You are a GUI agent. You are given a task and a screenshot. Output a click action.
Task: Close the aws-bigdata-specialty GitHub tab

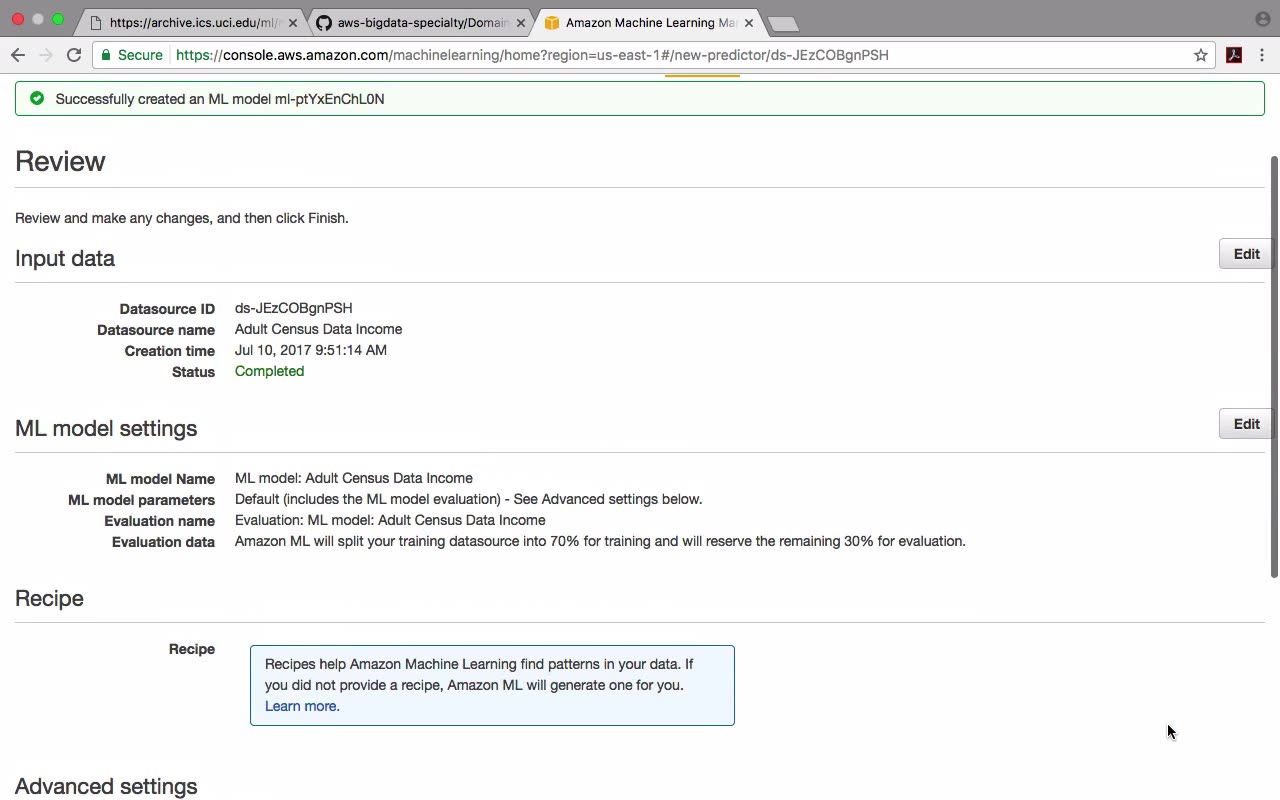click(520, 22)
